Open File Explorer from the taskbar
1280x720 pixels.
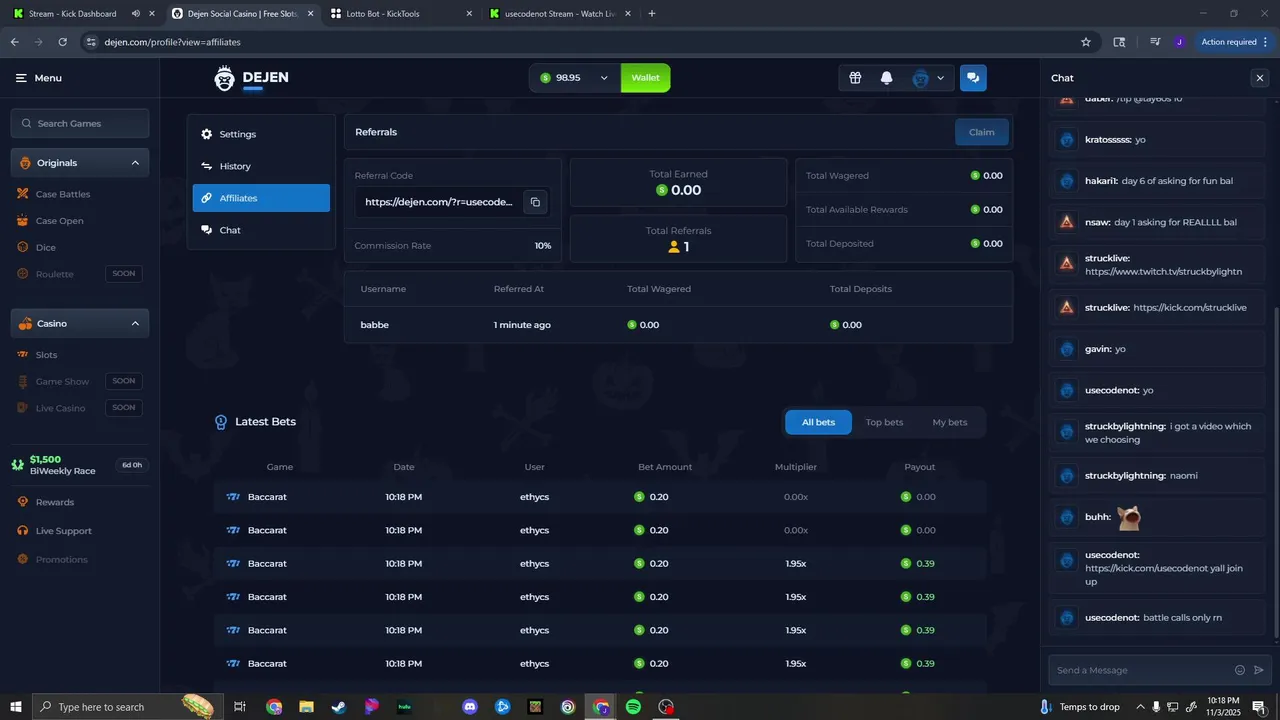tap(307, 707)
